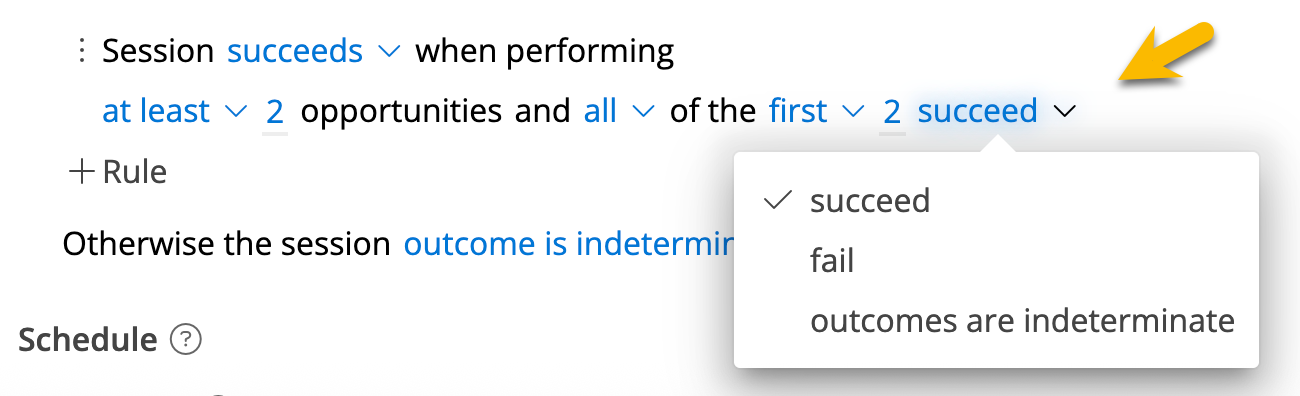Select the checked 'succeed' menu item

click(996, 201)
